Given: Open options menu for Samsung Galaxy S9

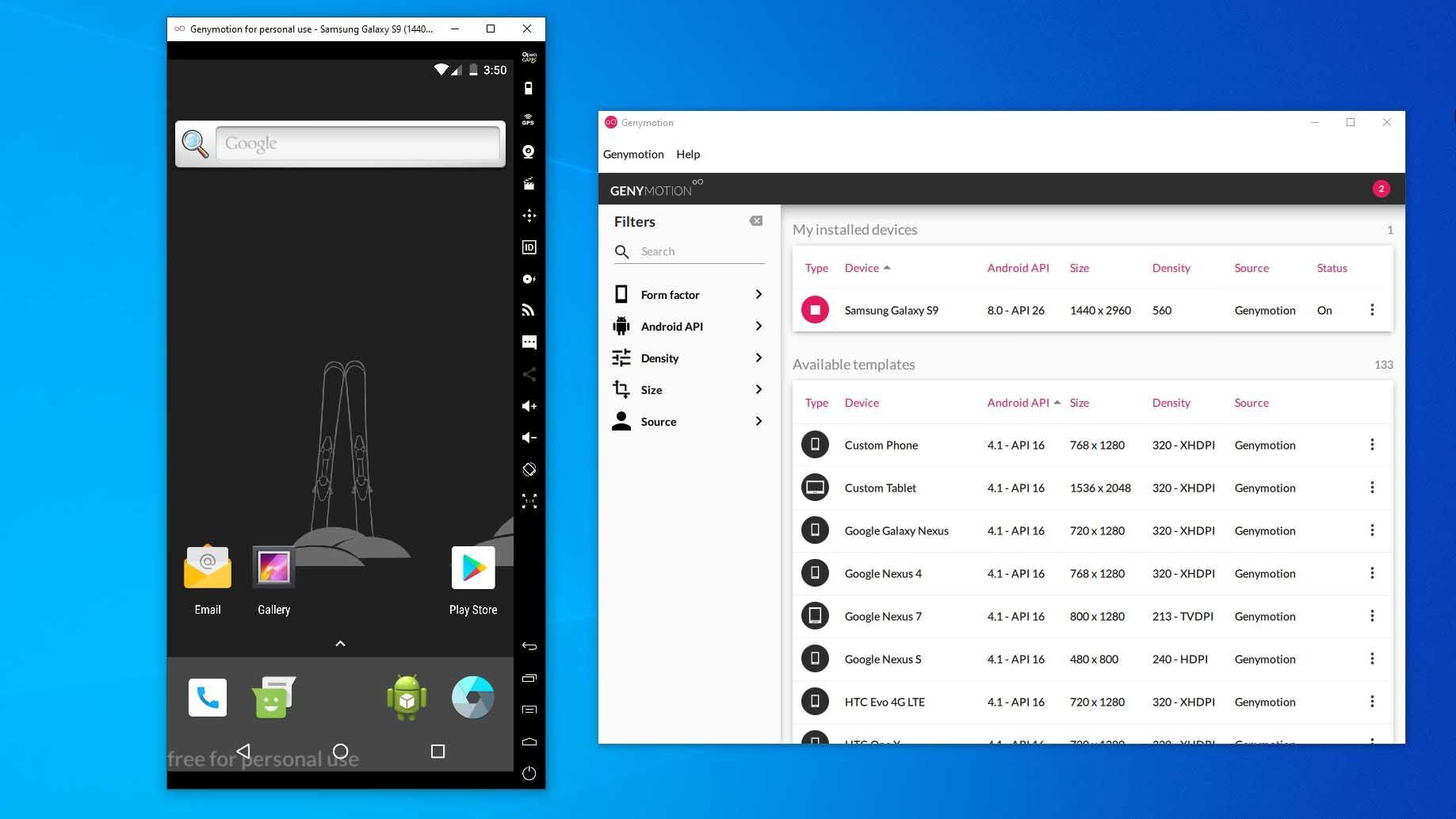Looking at the screenshot, I should click(x=1372, y=310).
